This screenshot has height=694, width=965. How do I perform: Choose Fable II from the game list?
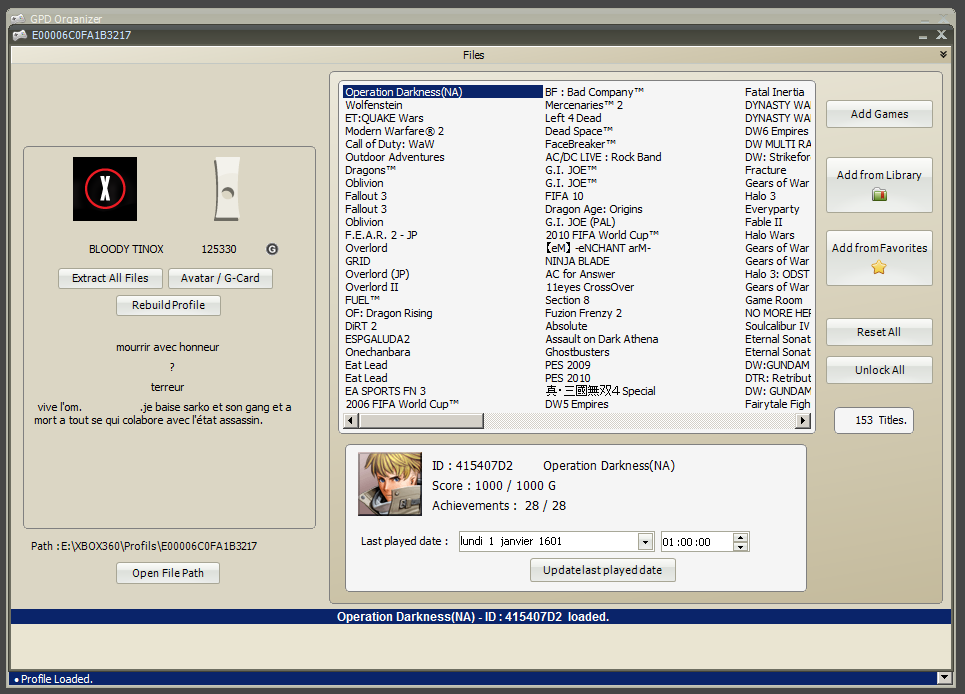tap(763, 222)
